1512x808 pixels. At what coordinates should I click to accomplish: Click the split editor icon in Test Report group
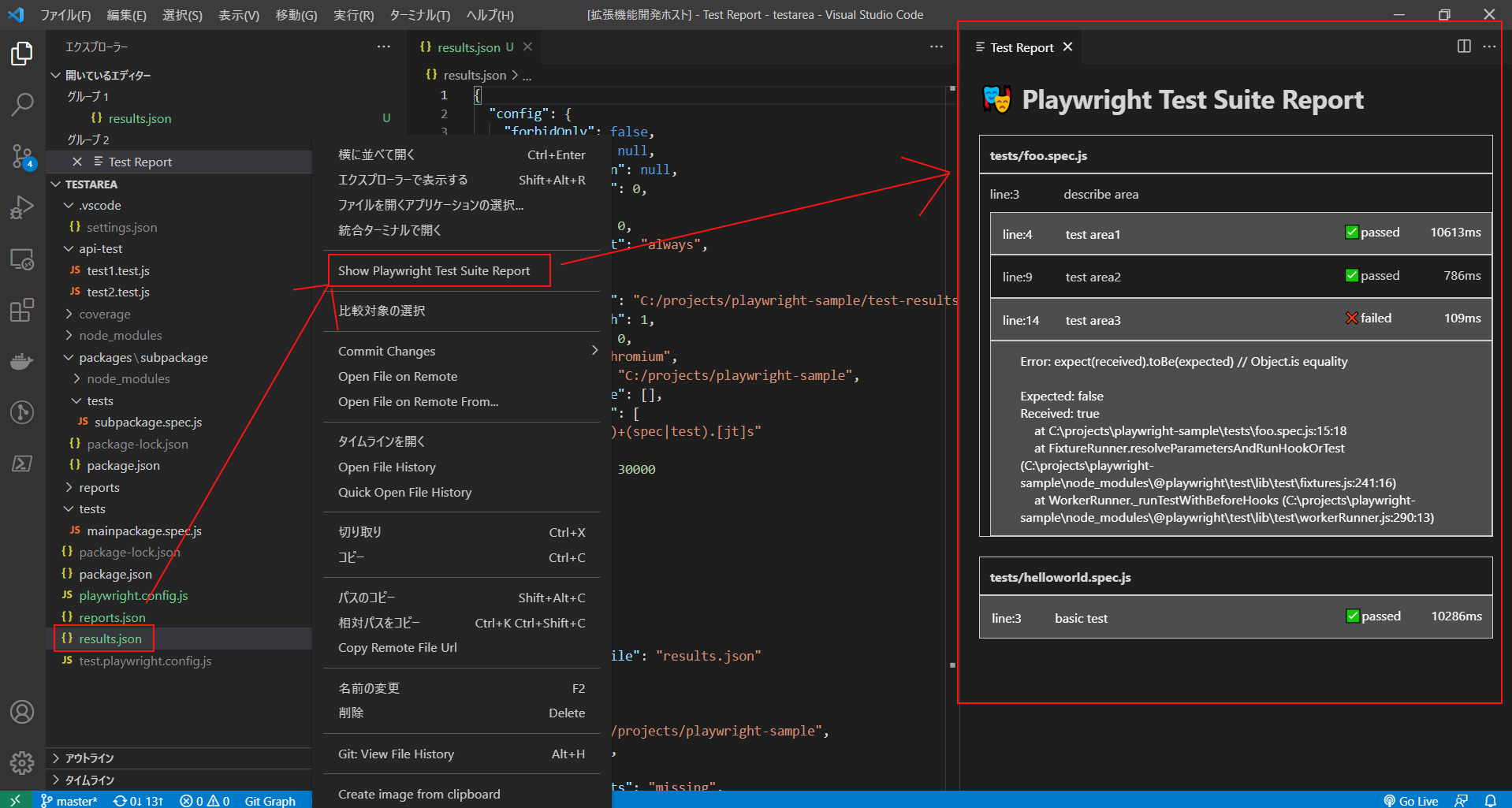coord(1464,47)
